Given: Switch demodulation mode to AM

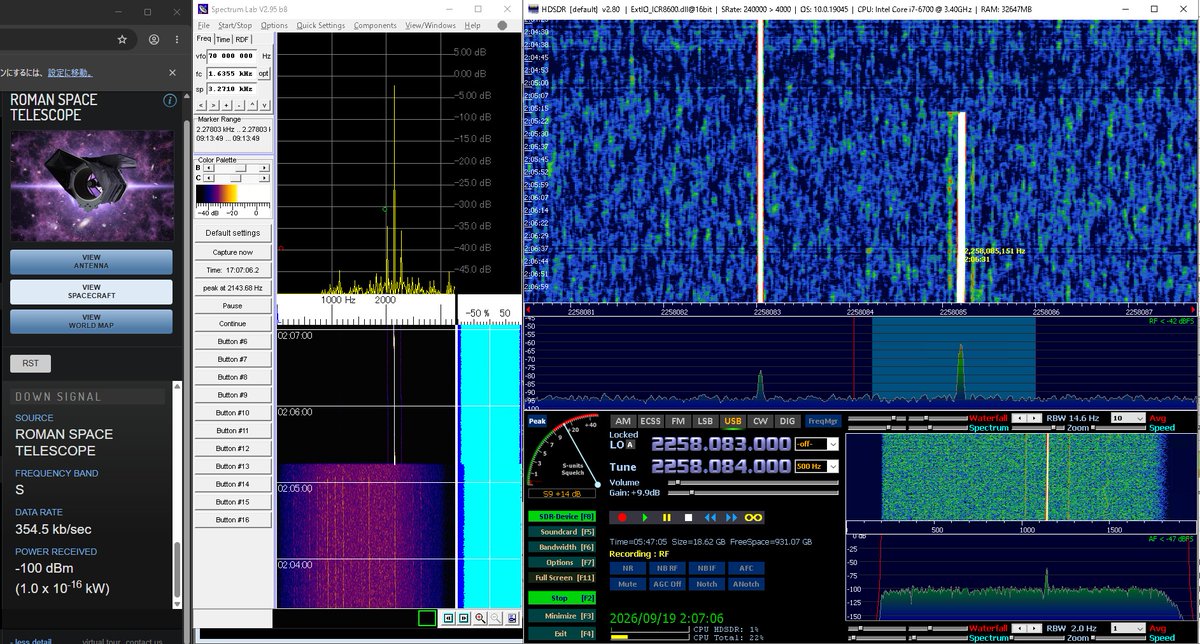Looking at the screenshot, I should click(x=623, y=421).
